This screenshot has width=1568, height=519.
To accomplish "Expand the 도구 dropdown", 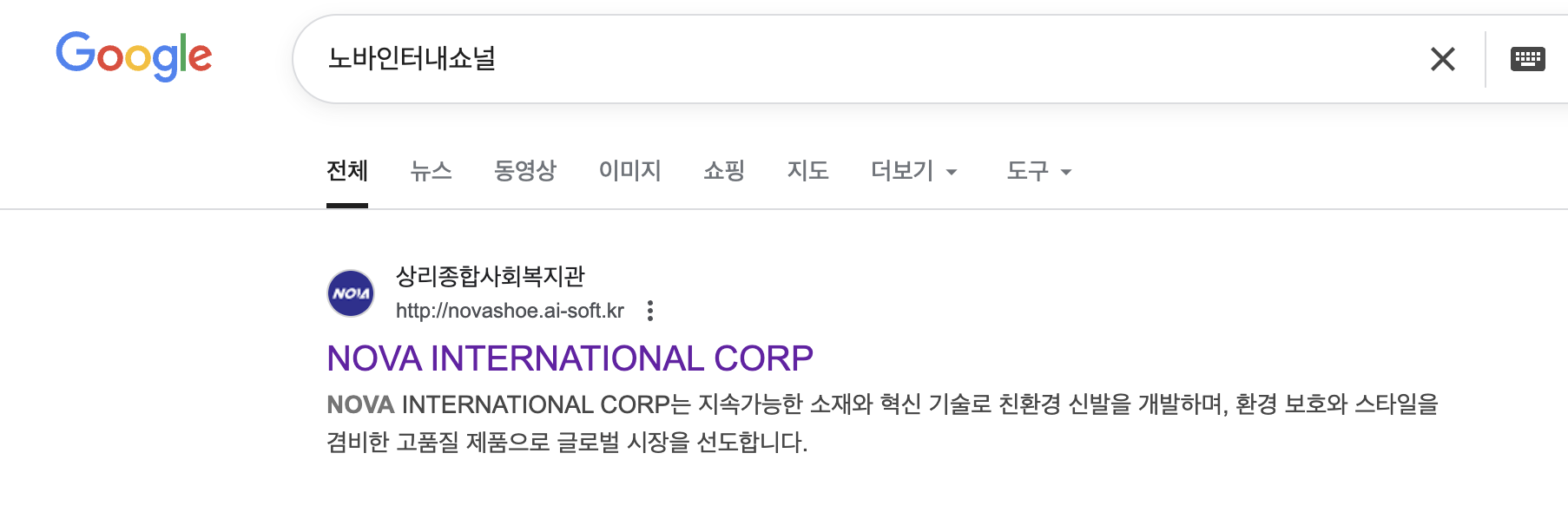I will point(1028,170).
